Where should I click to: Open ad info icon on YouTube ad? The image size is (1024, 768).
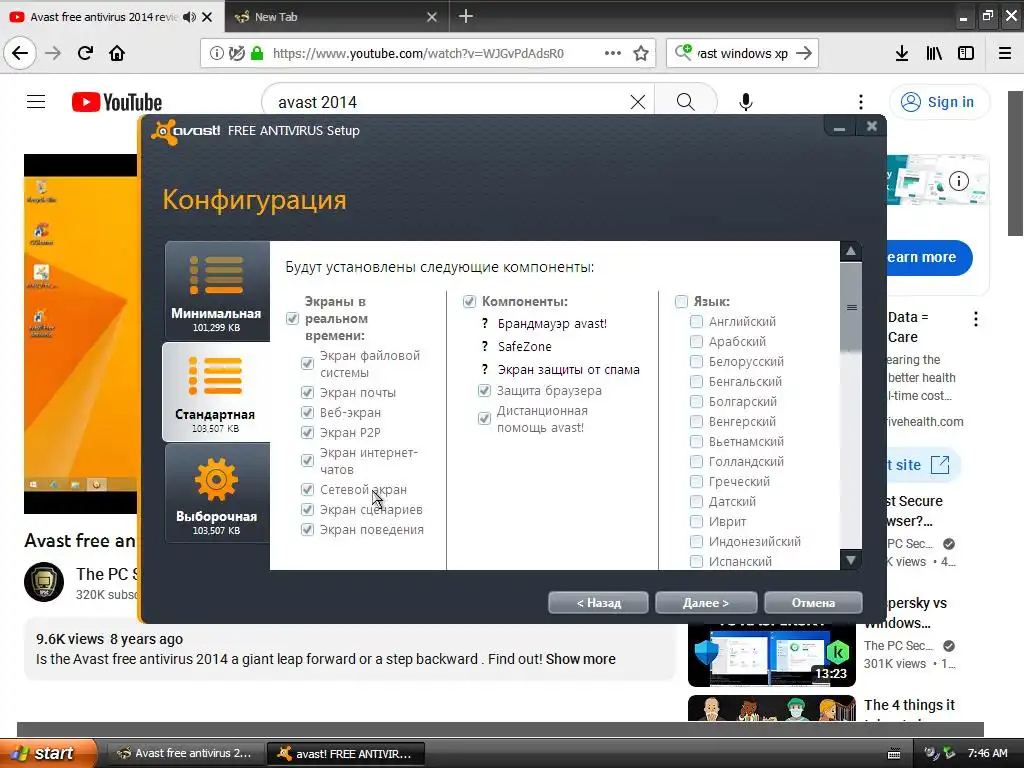click(x=959, y=181)
